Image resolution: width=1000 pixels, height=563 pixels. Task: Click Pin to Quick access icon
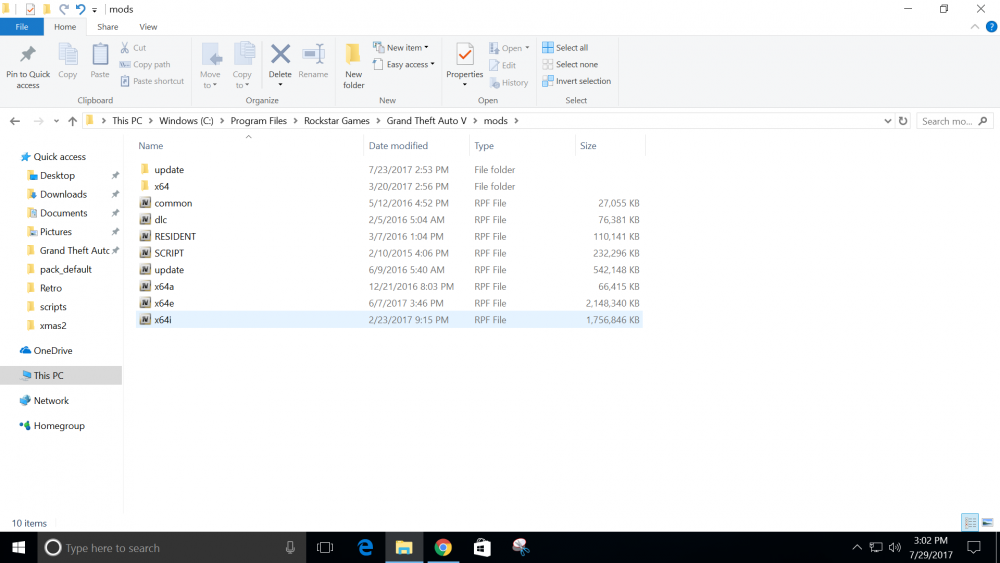[27, 55]
